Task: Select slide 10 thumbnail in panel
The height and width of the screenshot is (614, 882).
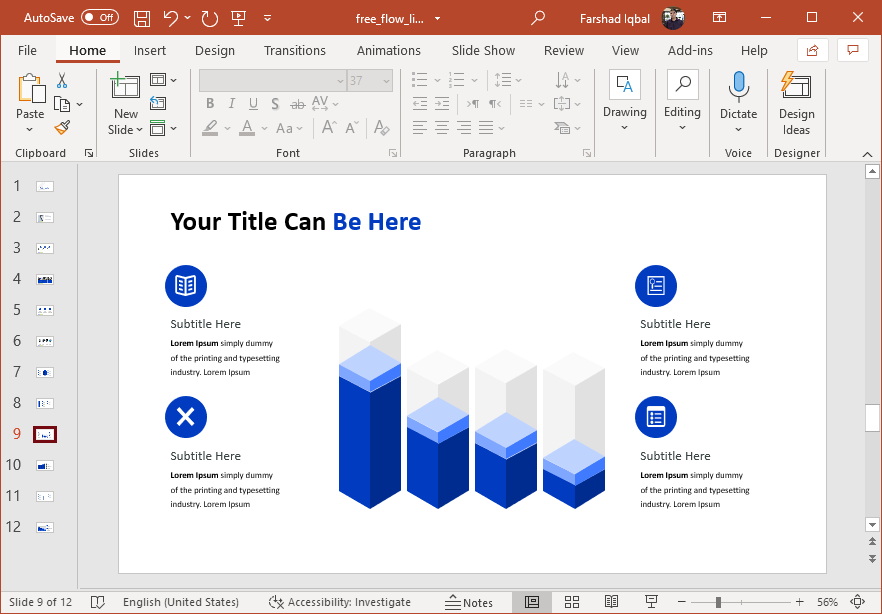Action: (45, 465)
